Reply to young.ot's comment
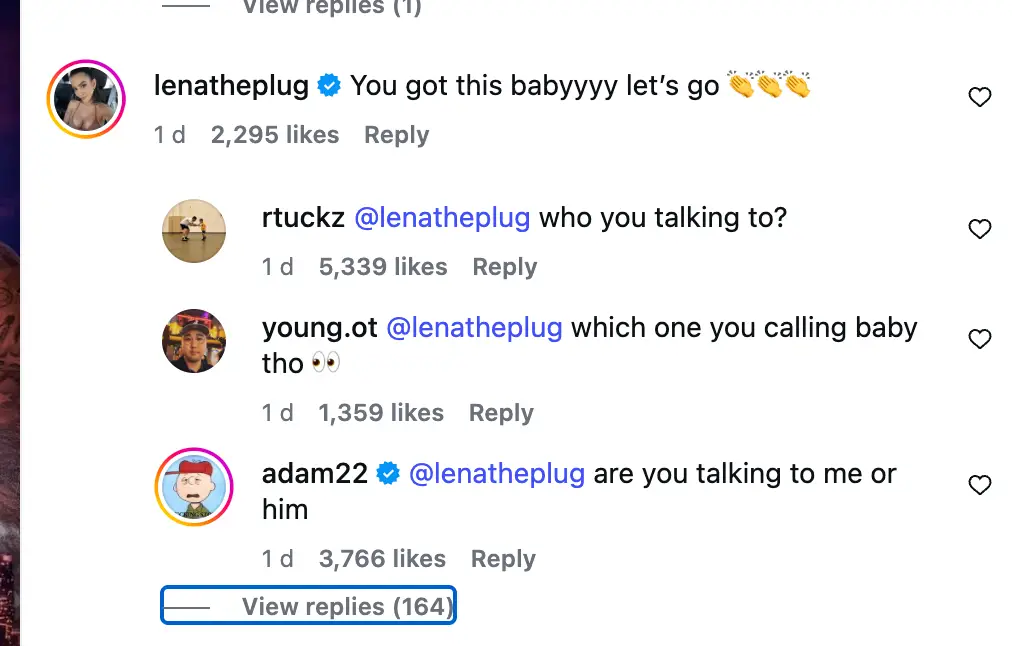1012x646 pixels. click(501, 413)
